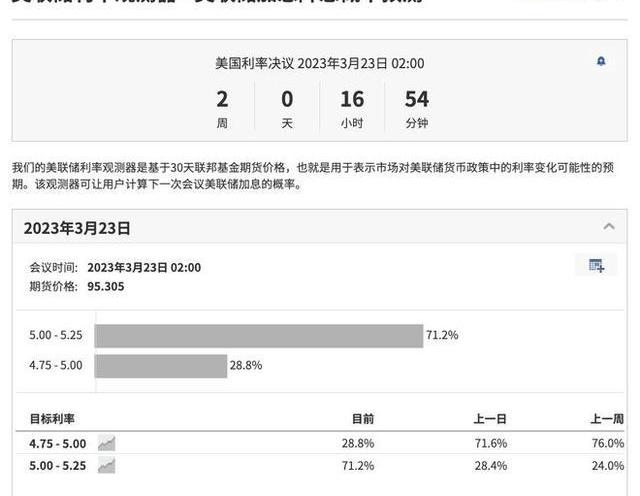
Task: Click the 76.0% last-week value
Action: click(608, 443)
